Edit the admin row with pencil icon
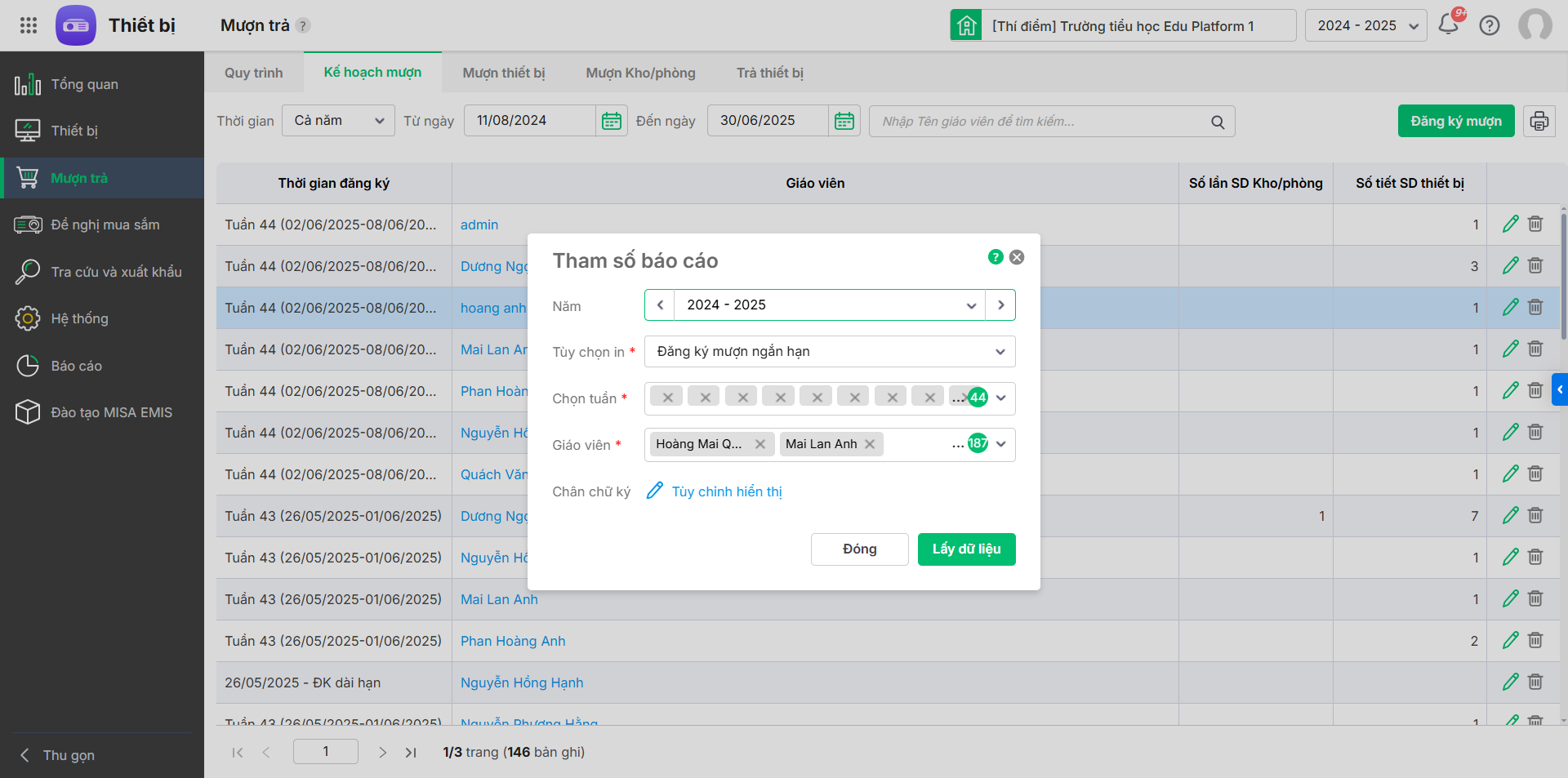Screen dimensions: 1568x778 [x=1511, y=225]
